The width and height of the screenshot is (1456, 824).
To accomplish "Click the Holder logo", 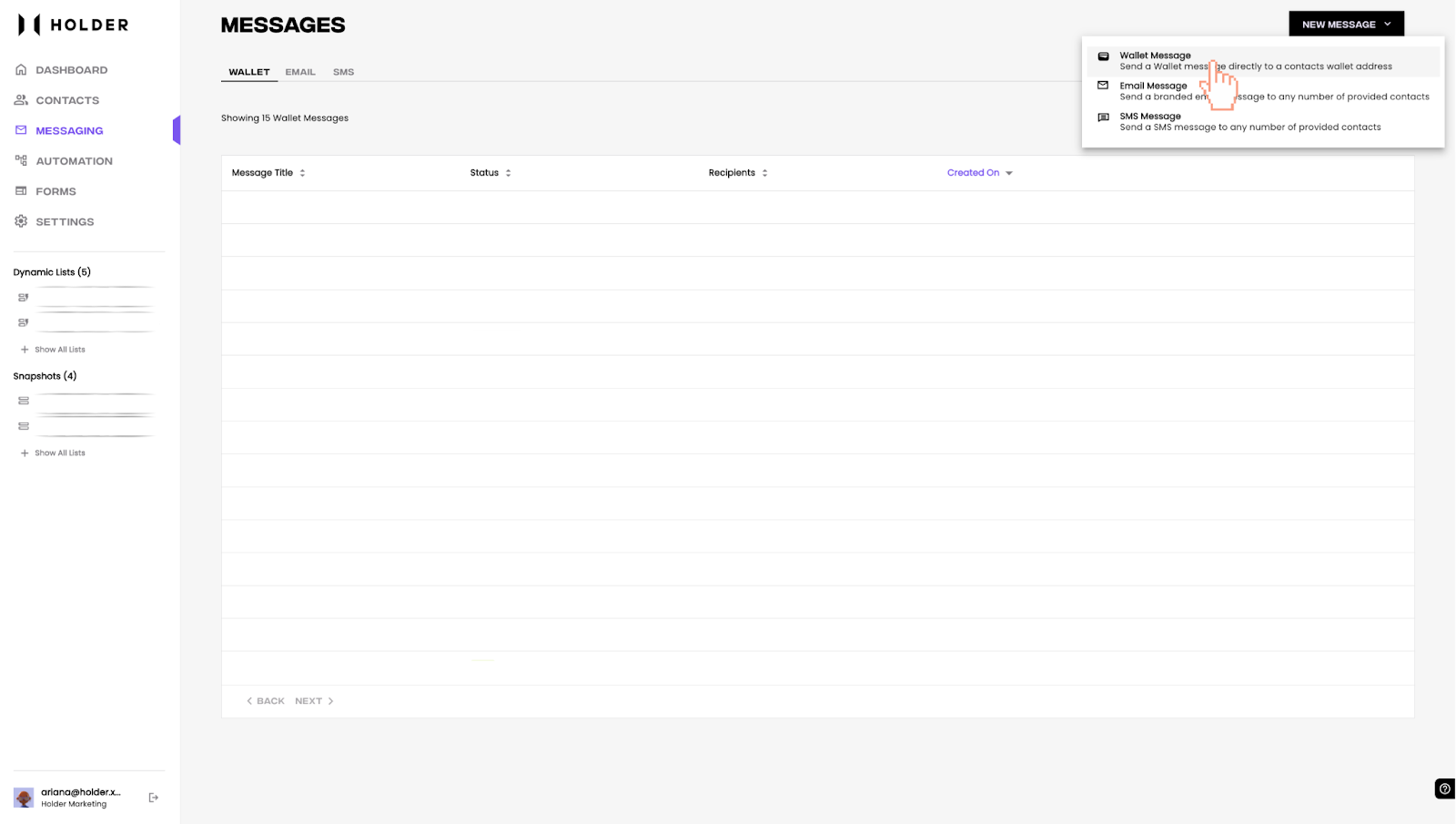I will 74,25.
